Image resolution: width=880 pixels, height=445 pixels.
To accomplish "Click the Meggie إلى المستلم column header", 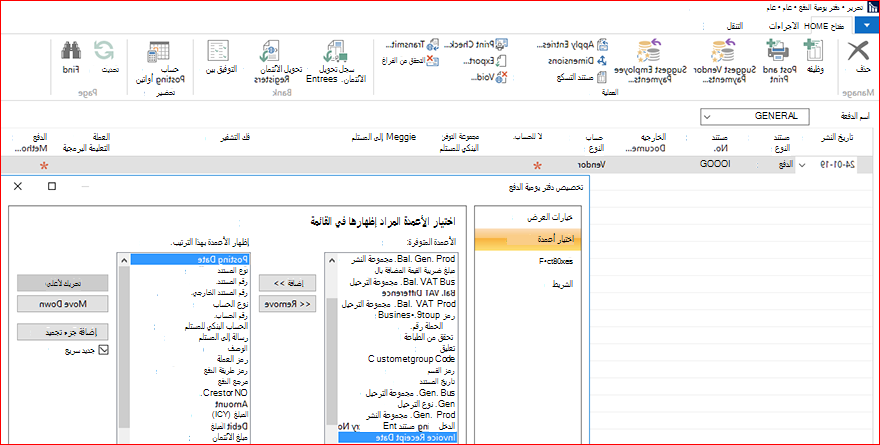I will (x=384, y=137).
